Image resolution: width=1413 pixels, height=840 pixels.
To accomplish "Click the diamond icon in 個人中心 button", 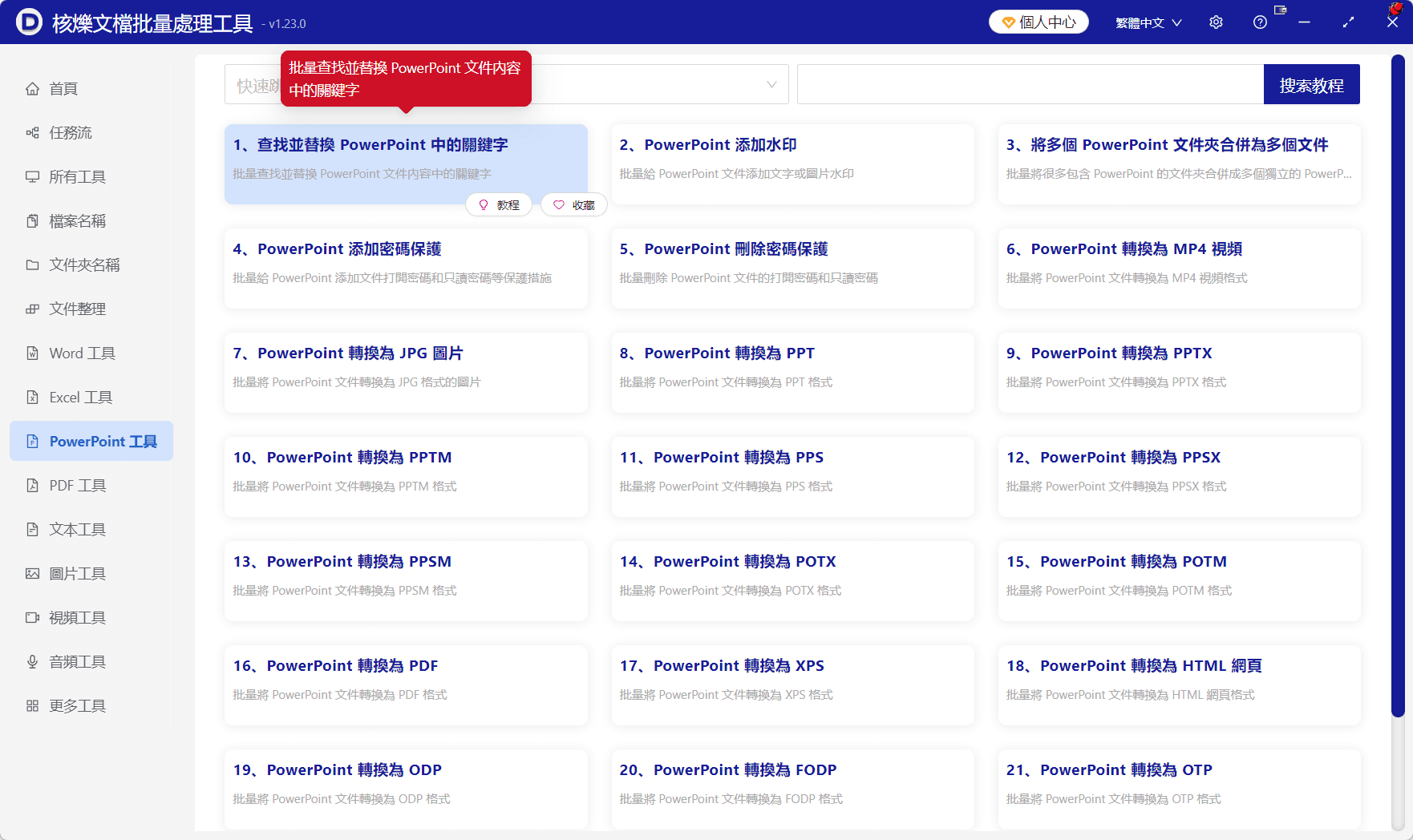I will pos(1008,22).
